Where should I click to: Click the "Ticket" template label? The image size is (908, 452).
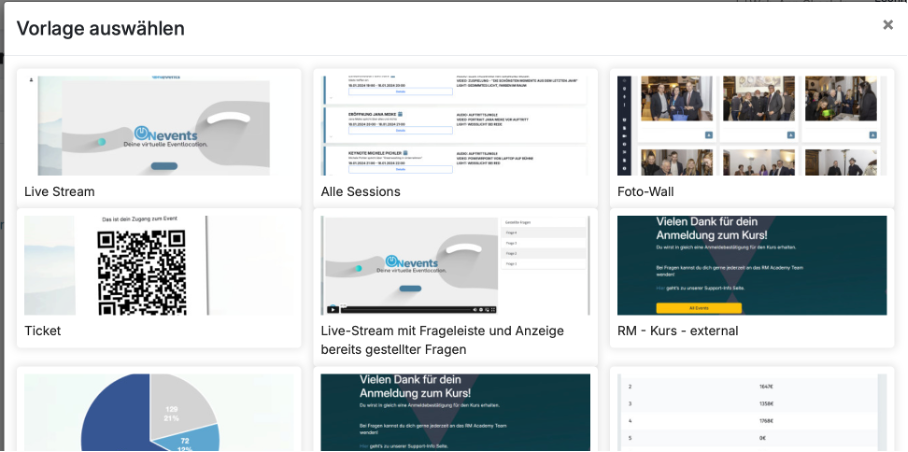(x=43, y=331)
